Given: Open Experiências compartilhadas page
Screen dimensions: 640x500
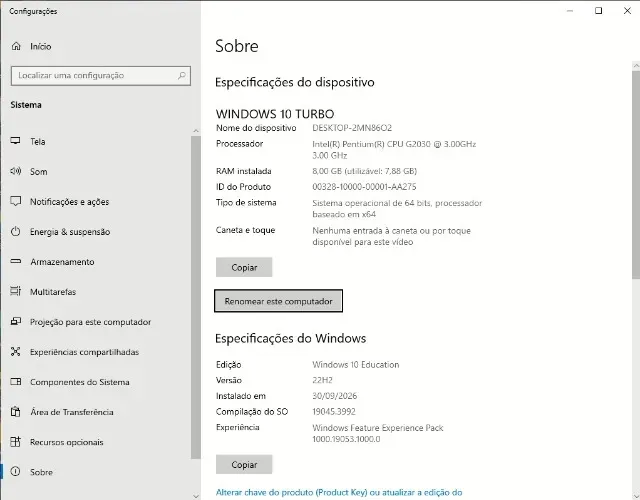Looking at the screenshot, I should click(96, 352).
